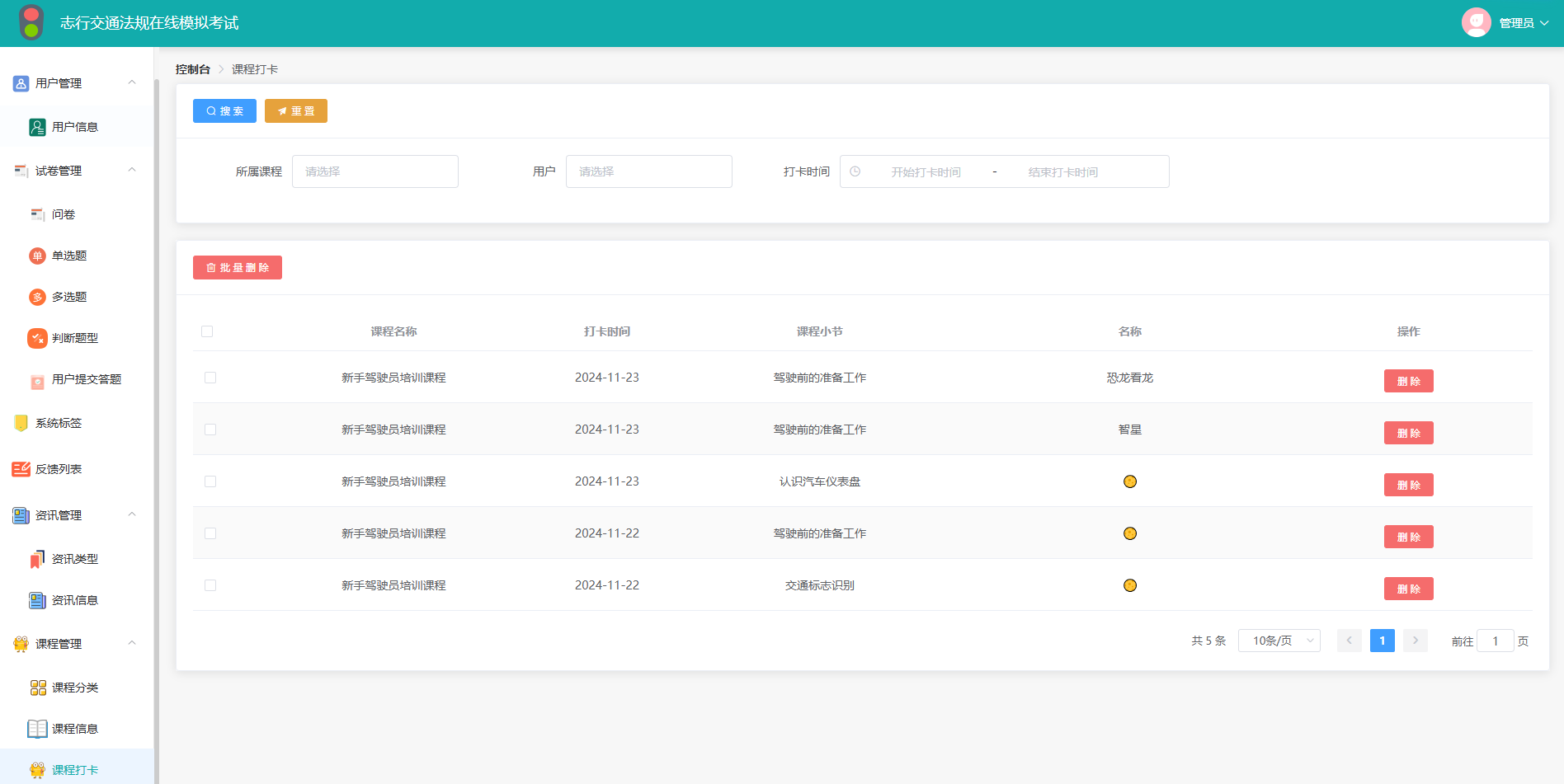Open the 用户 select dropdown
This screenshot has height=784, width=1564.
pos(649,171)
